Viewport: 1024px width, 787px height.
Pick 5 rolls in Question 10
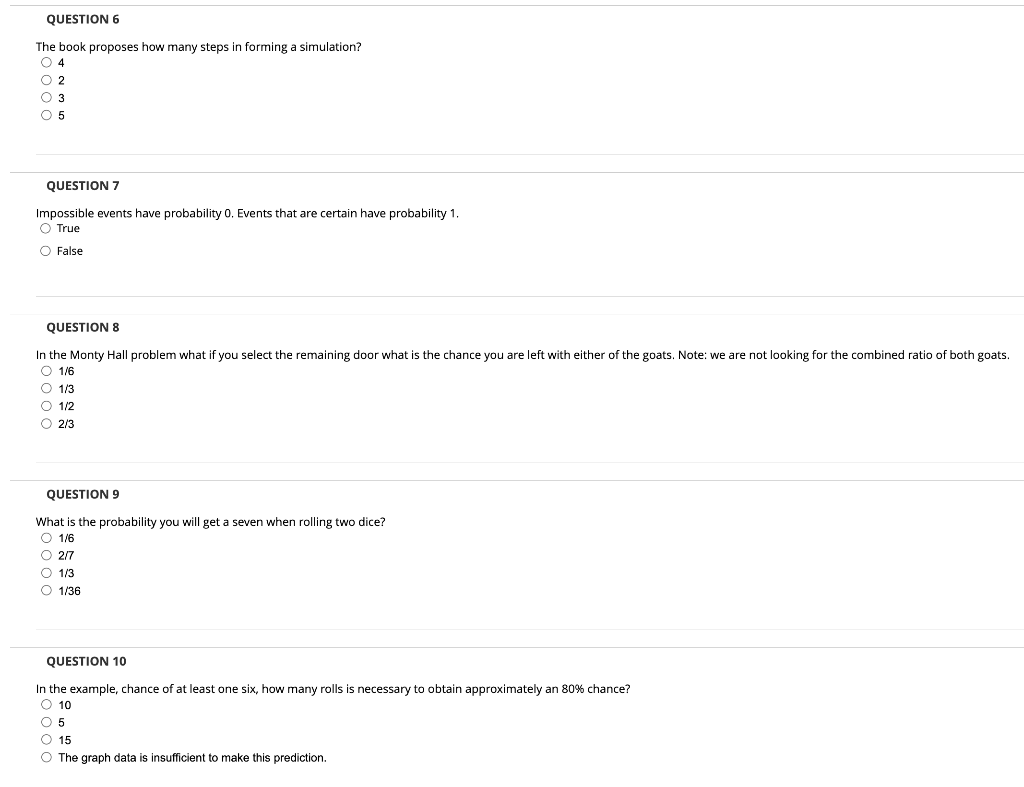(x=46, y=721)
